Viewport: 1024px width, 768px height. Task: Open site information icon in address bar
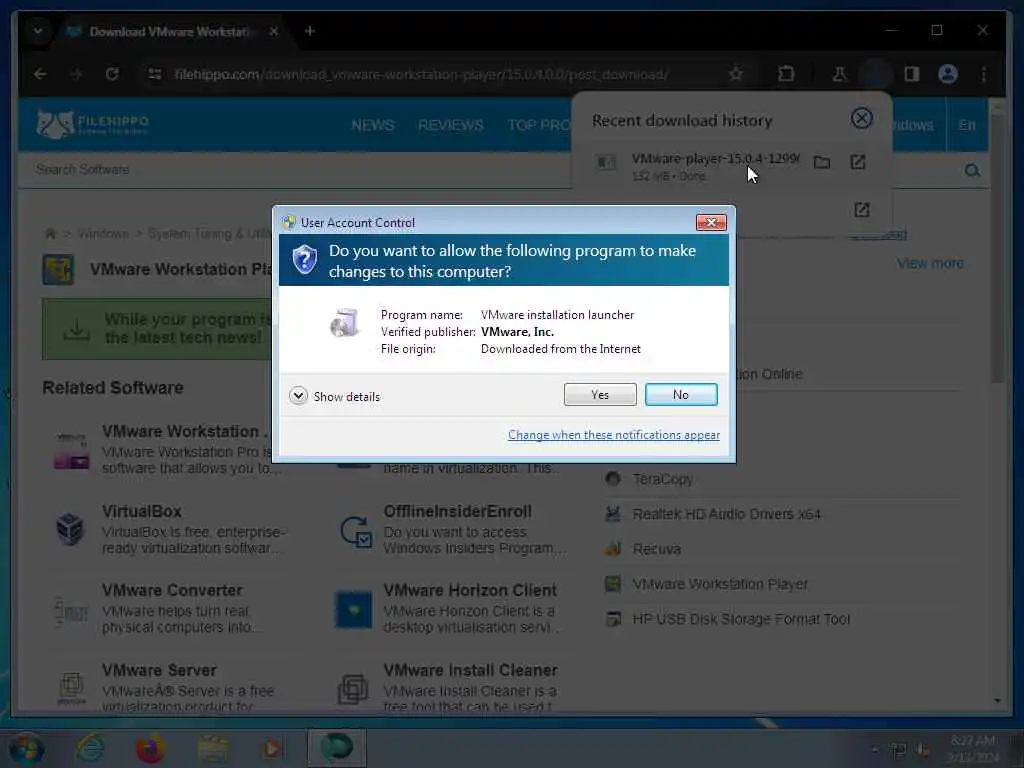155,74
